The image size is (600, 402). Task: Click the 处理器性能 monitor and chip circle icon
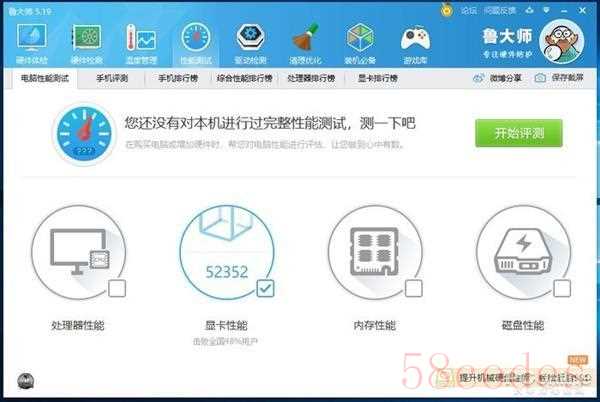[78, 252]
